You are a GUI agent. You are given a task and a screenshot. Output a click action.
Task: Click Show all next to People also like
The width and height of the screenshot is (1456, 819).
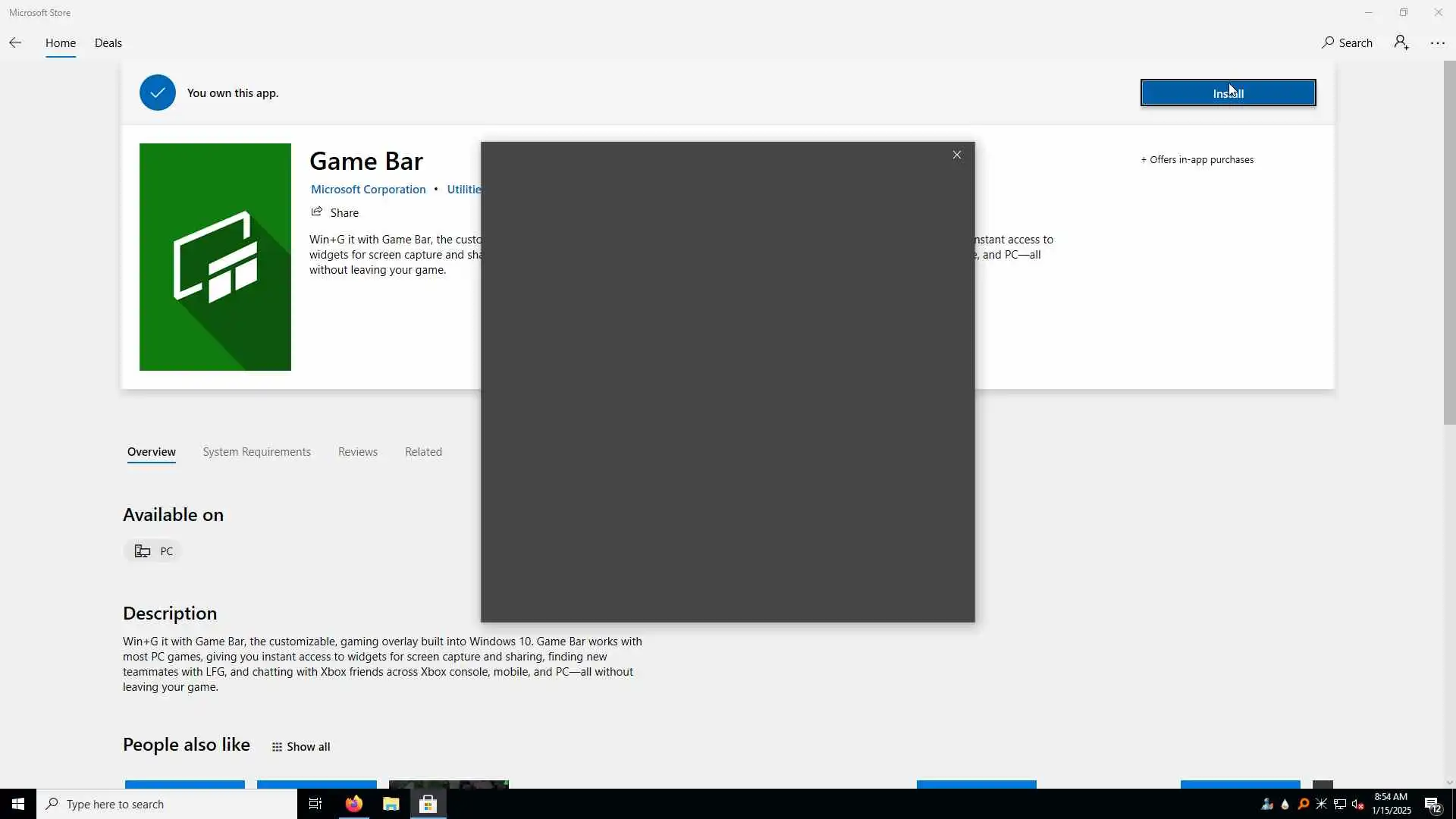301,747
